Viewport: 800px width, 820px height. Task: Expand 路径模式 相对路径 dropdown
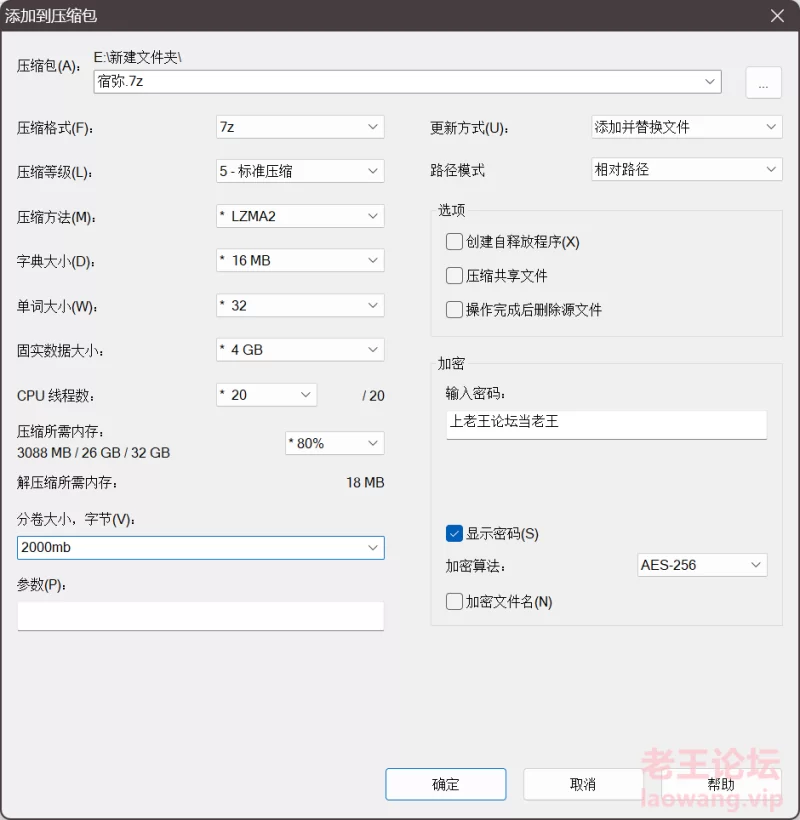tap(687, 169)
